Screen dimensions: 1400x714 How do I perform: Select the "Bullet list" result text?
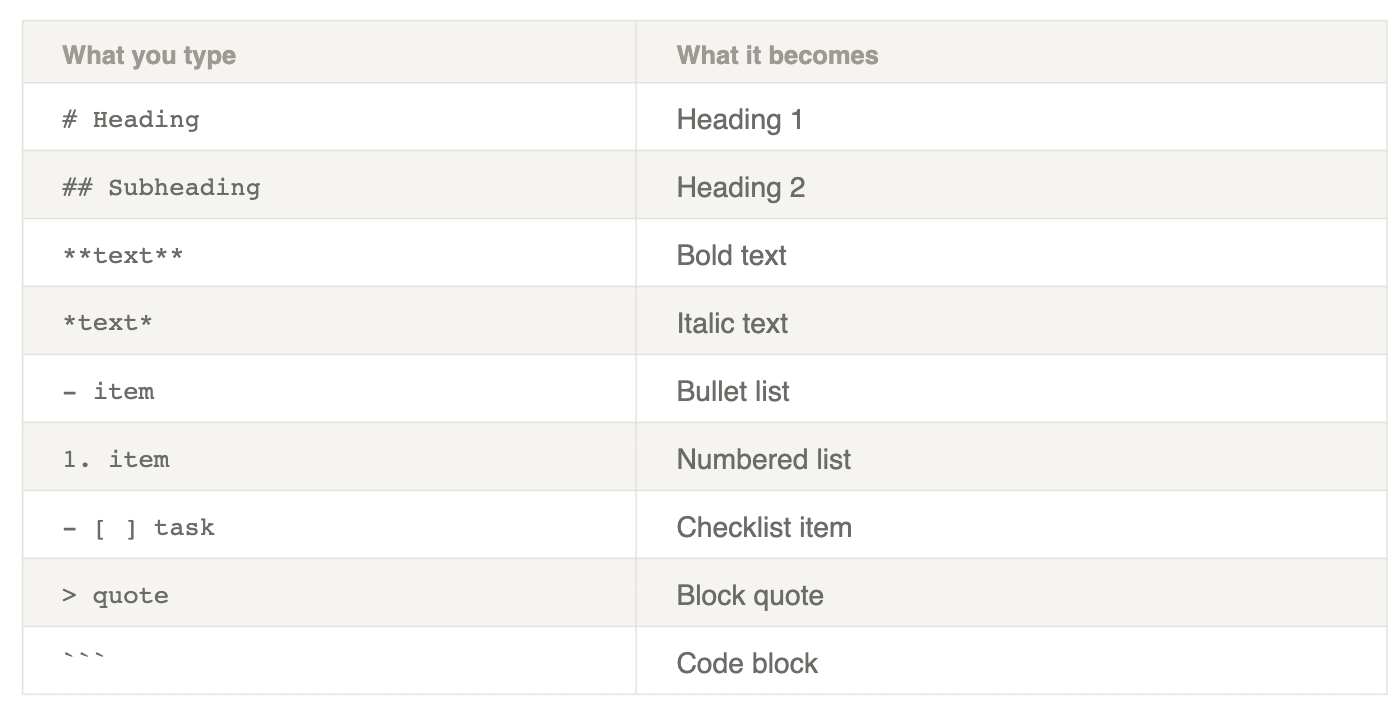point(732,392)
